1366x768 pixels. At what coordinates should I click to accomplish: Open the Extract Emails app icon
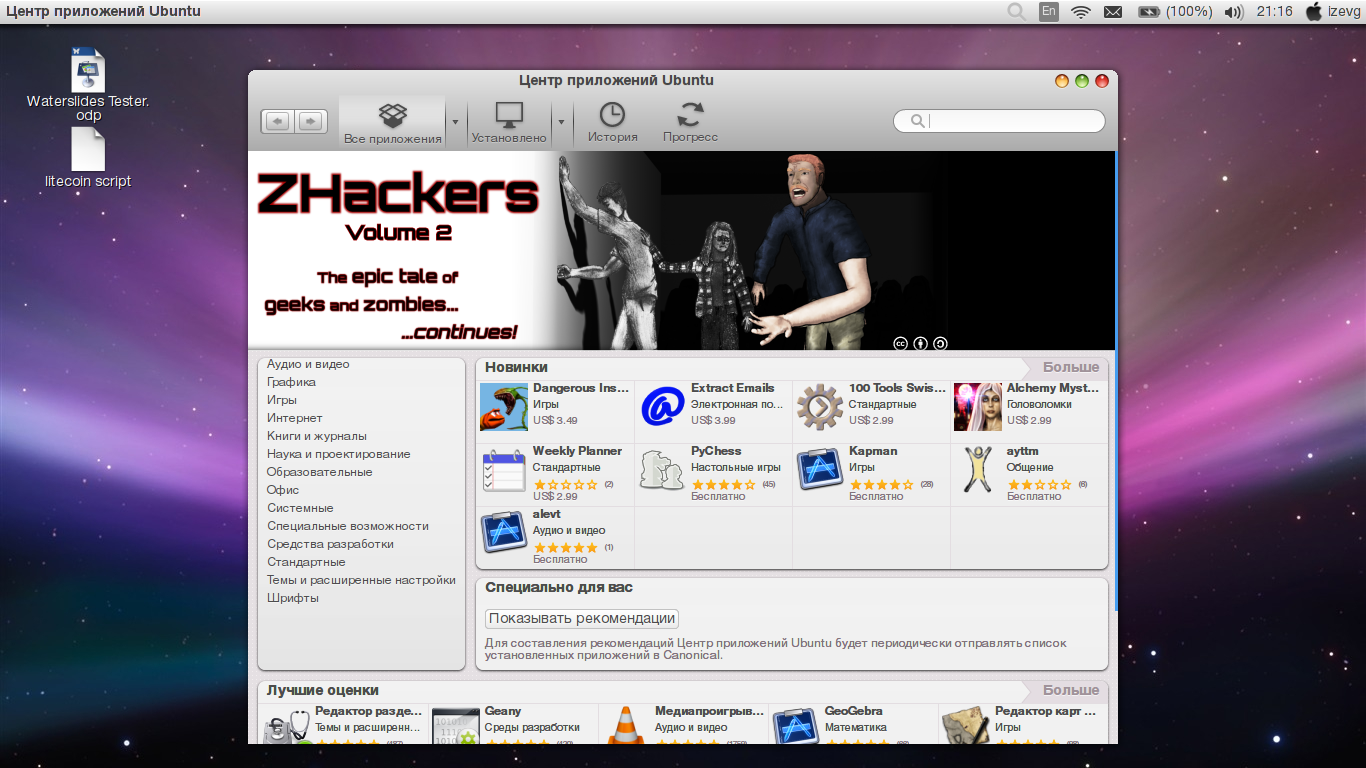click(662, 407)
